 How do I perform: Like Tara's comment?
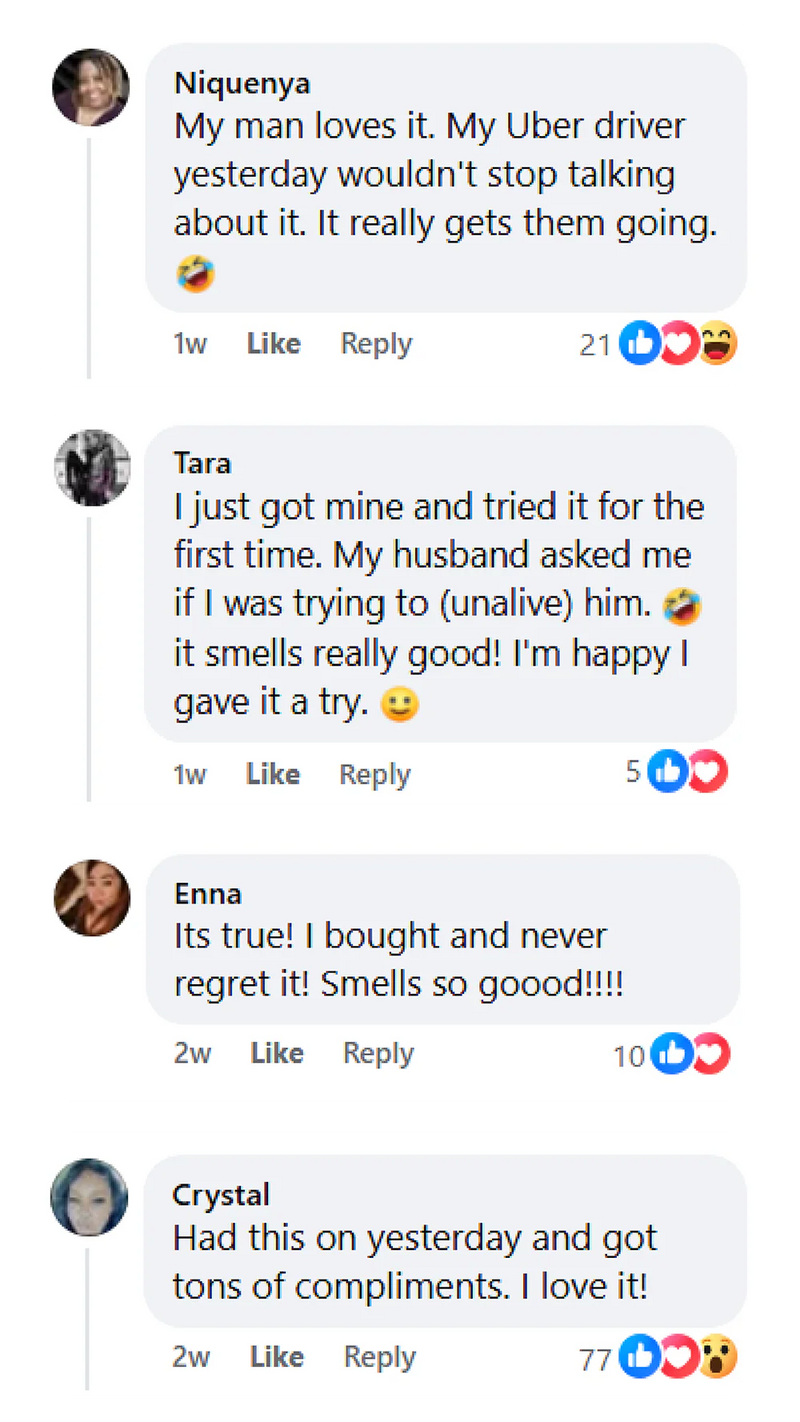273,774
